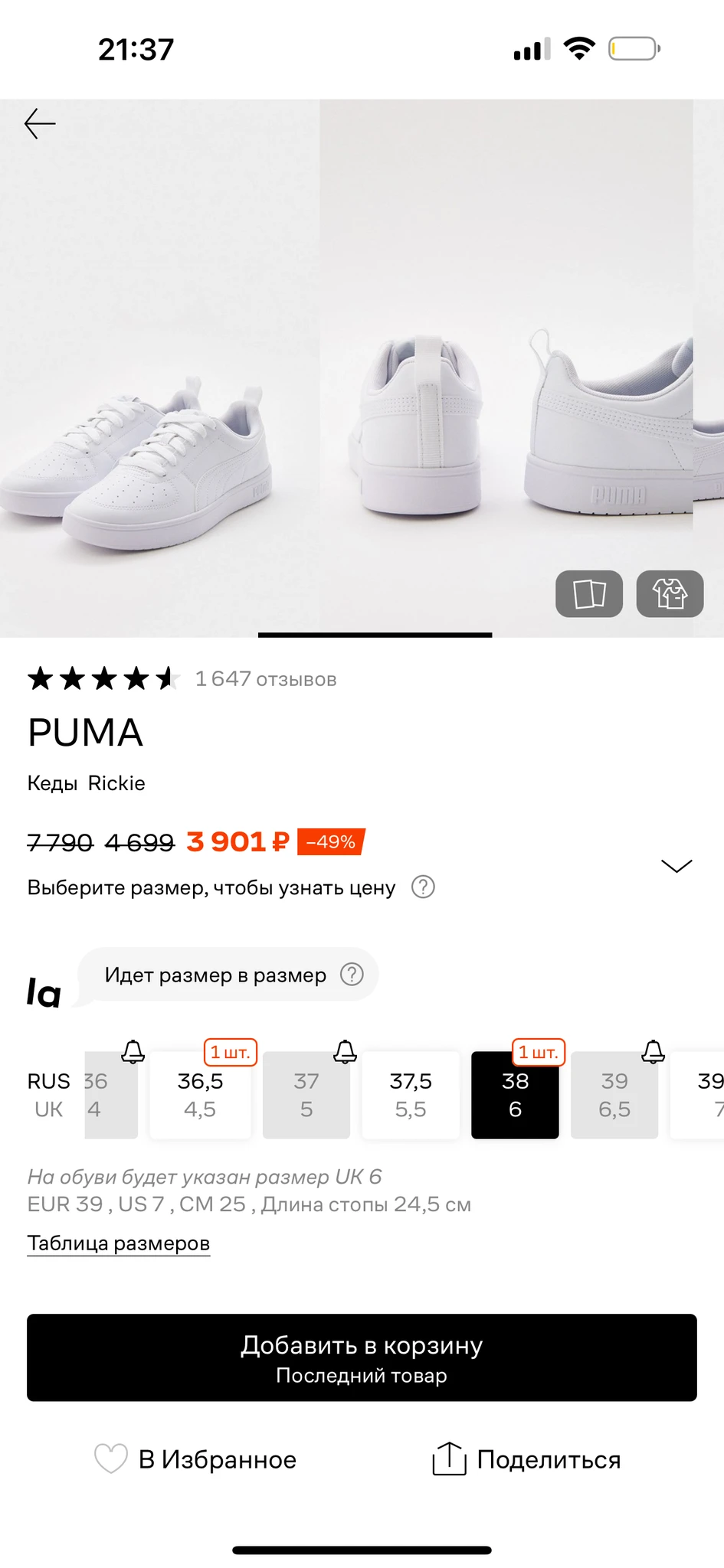The width and height of the screenshot is (724, 1568).
Task: Select size 36,5 RUS
Action: 200,1095
